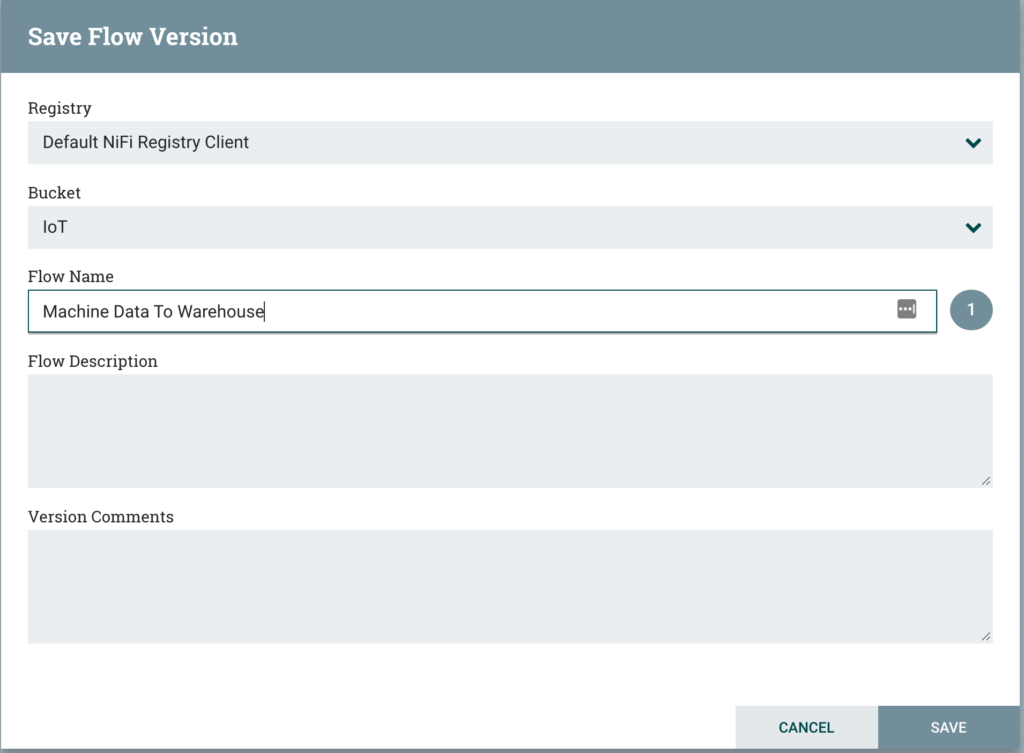This screenshot has height=753, width=1024.
Task: Click the resize handle of Flow Description
Action: click(984, 482)
